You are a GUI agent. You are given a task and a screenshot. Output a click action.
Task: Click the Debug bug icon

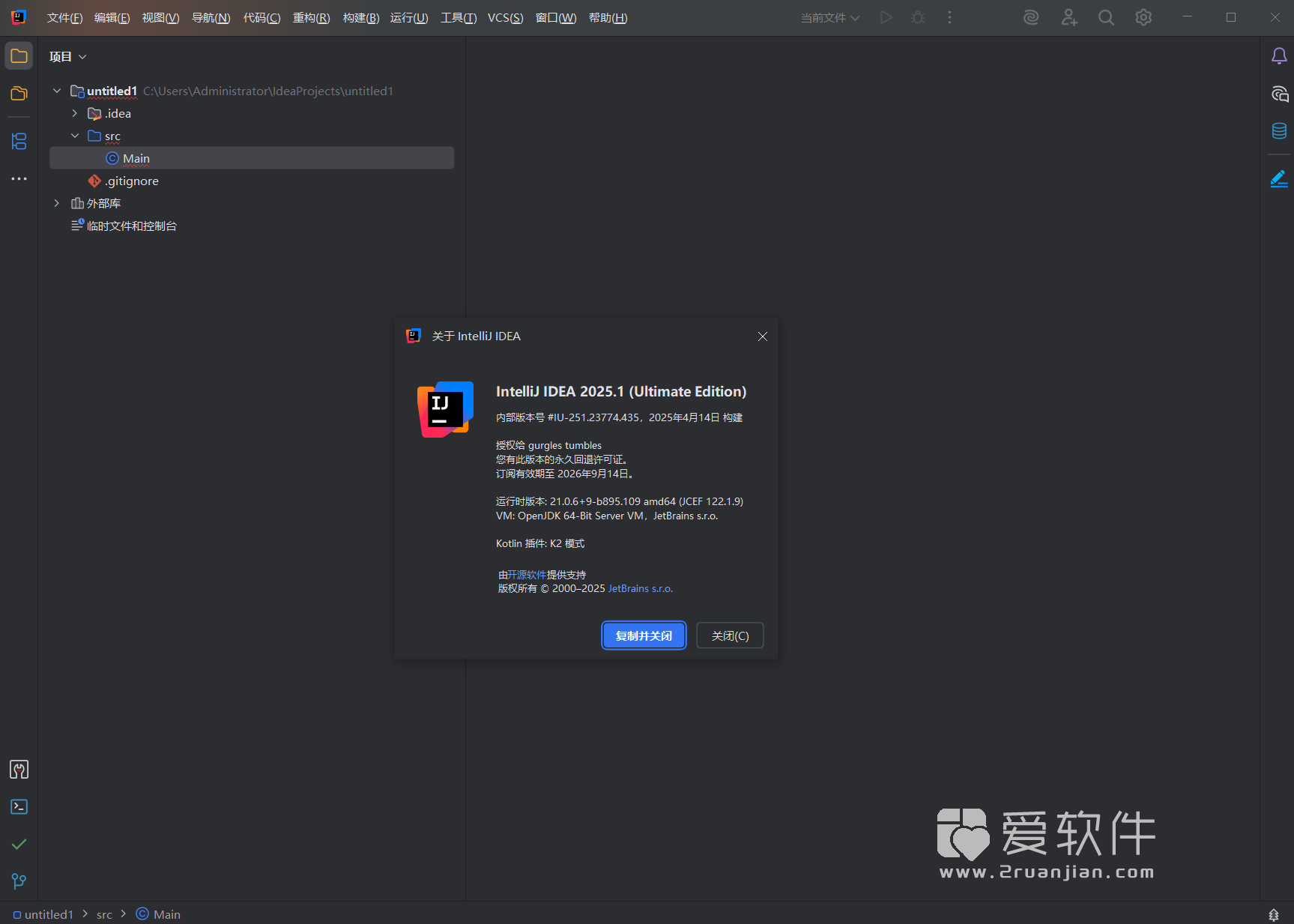[918, 17]
